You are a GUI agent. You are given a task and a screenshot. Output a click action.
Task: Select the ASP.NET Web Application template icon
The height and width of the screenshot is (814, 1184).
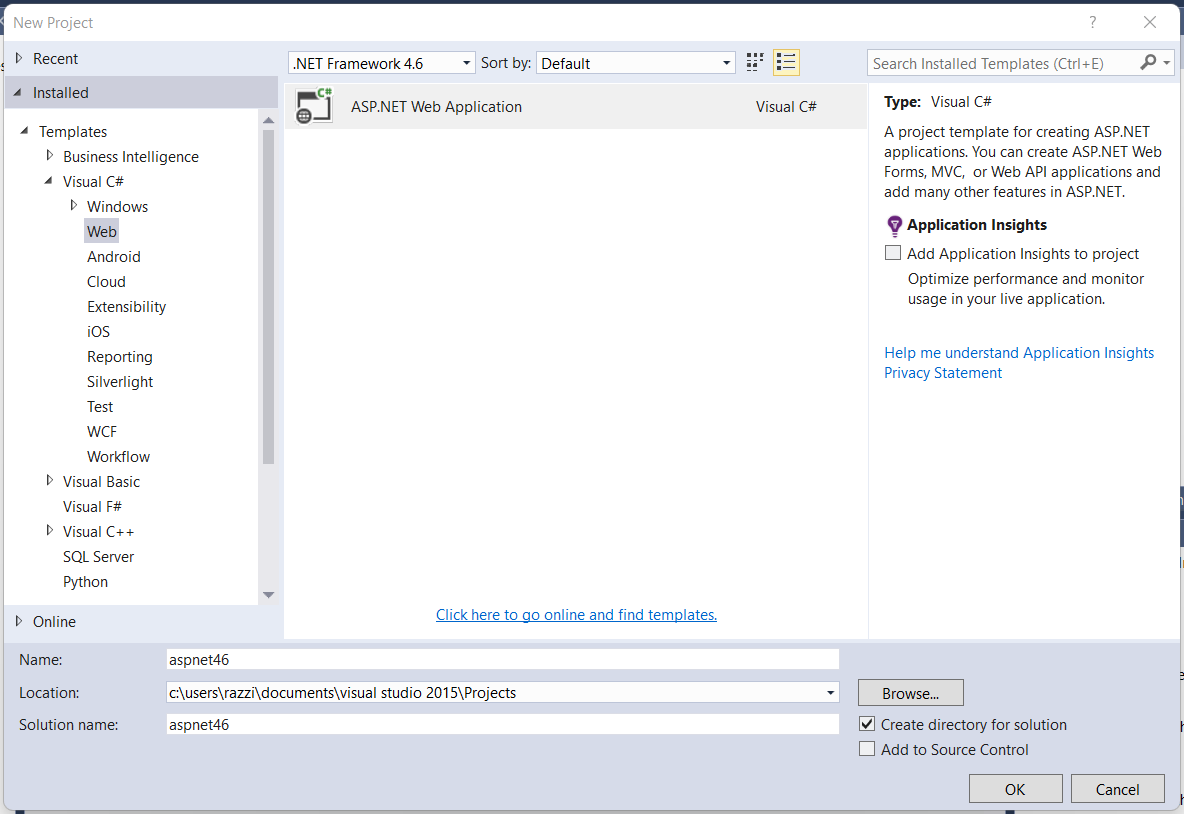click(314, 106)
